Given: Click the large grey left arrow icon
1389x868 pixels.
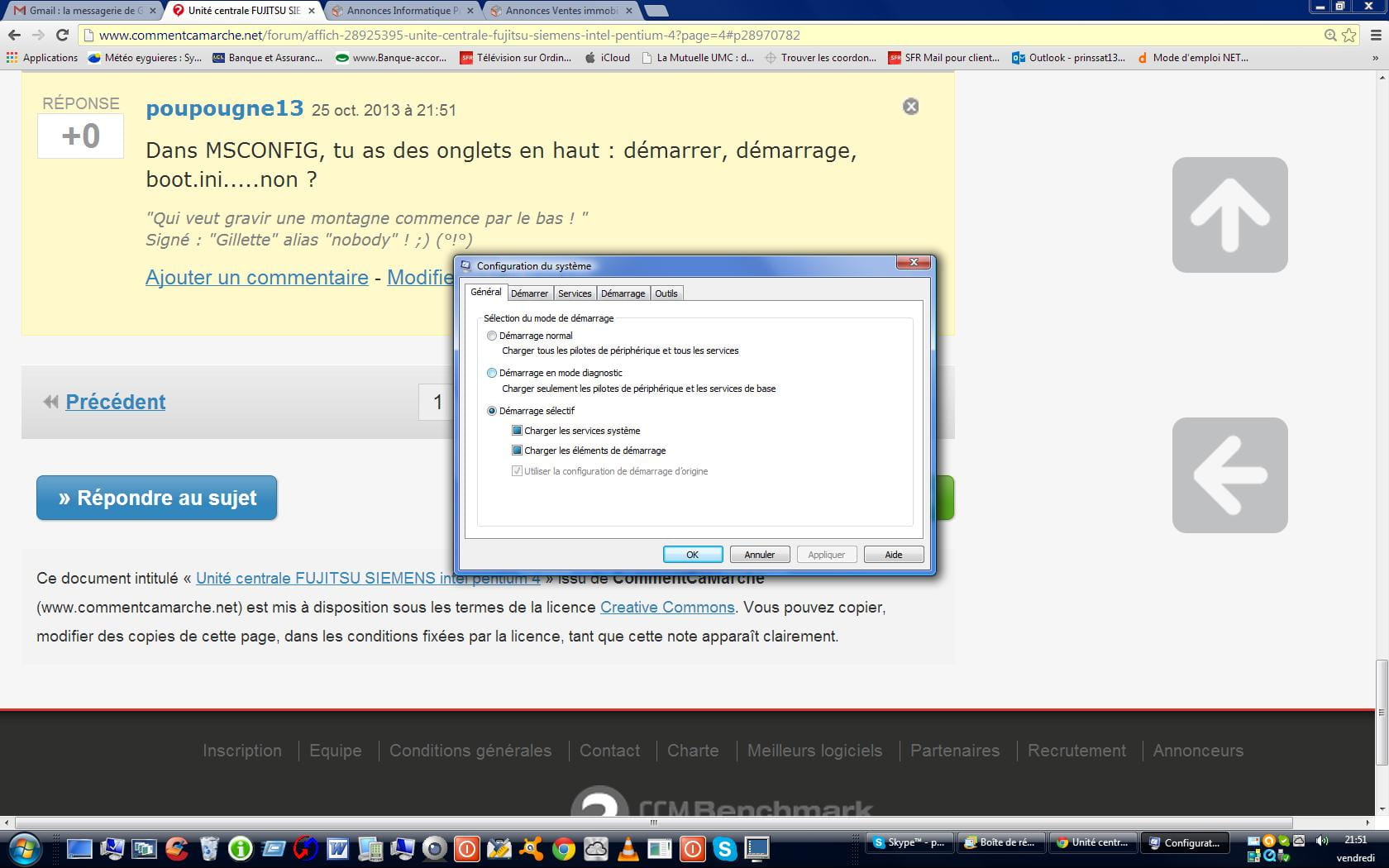Looking at the screenshot, I should tap(1229, 475).
